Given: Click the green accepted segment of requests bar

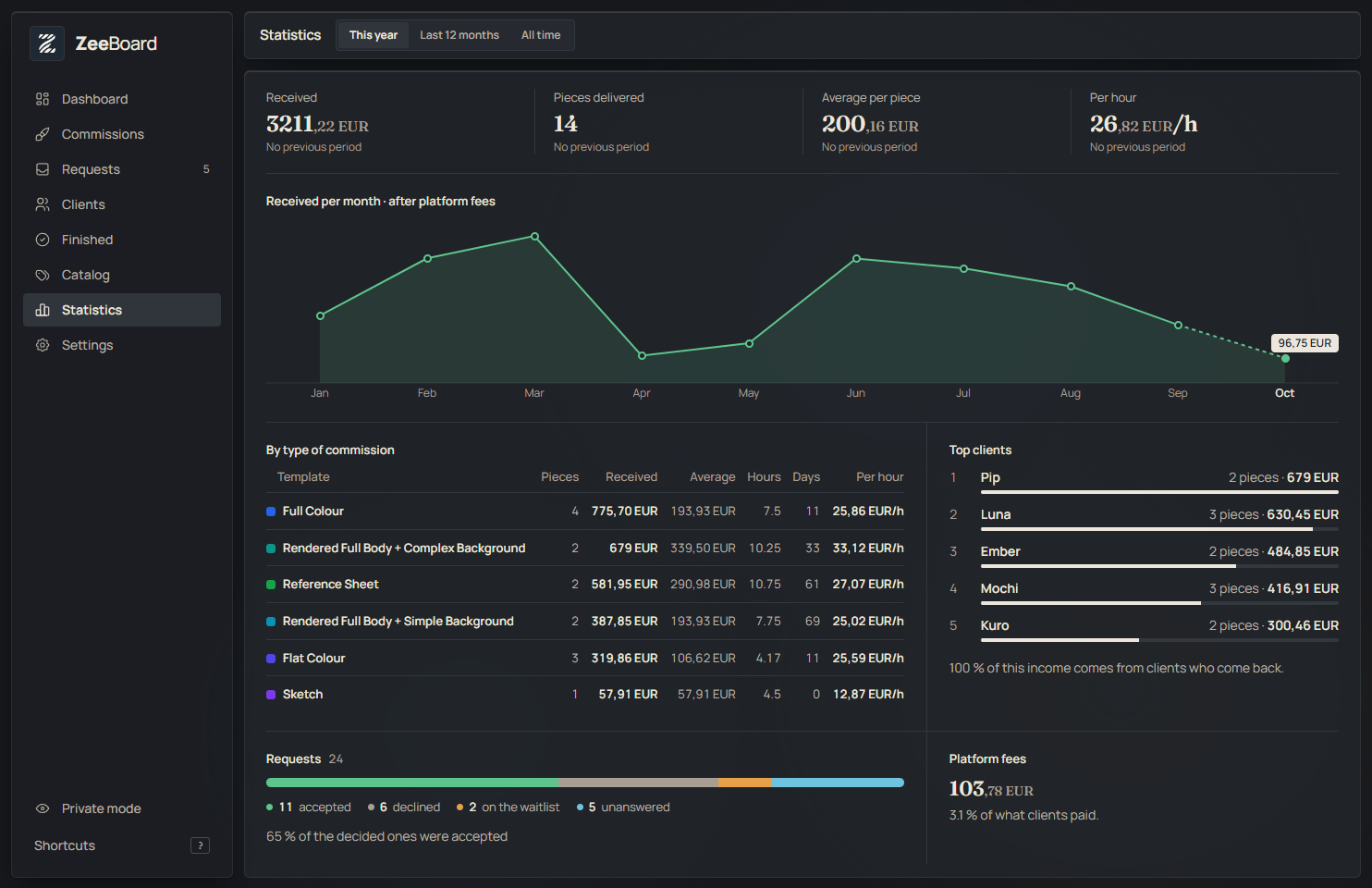Looking at the screenshot, I should 412,783.
